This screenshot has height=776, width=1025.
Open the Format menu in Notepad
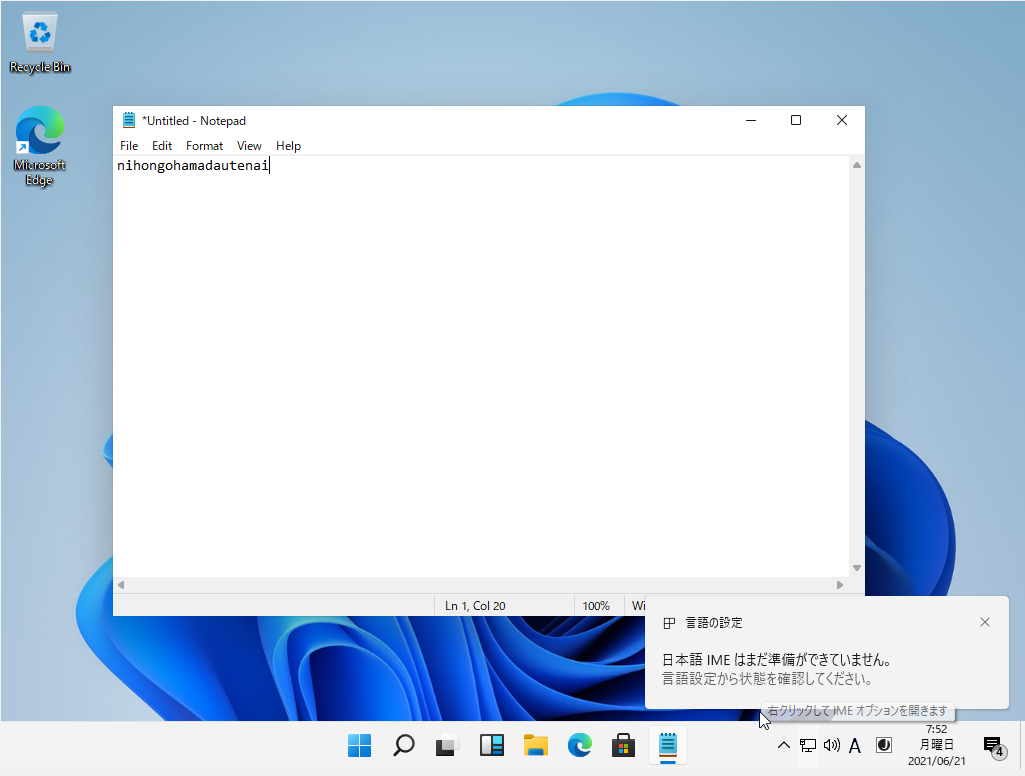tap(204, 146)
